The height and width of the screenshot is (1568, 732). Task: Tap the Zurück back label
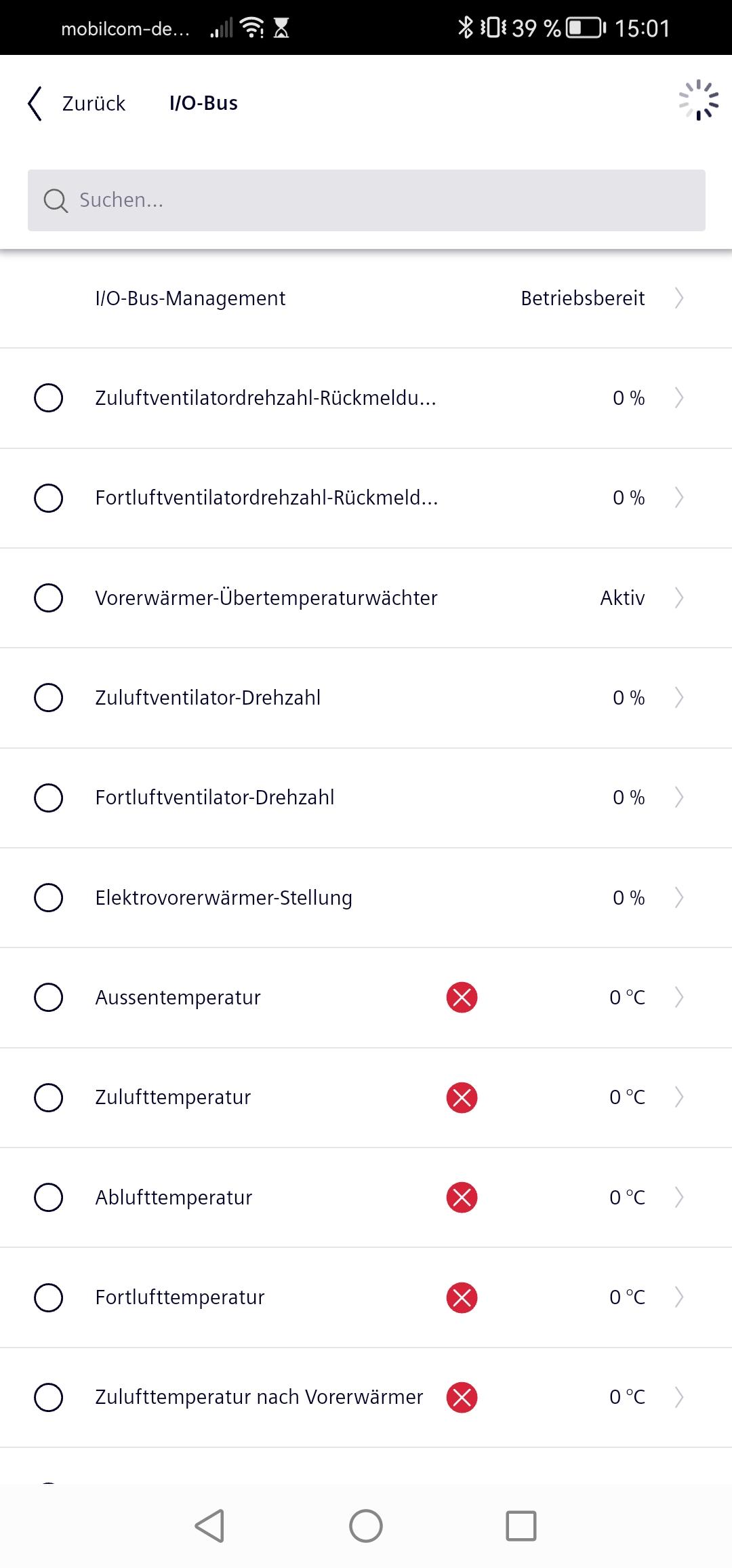(94, 103)
